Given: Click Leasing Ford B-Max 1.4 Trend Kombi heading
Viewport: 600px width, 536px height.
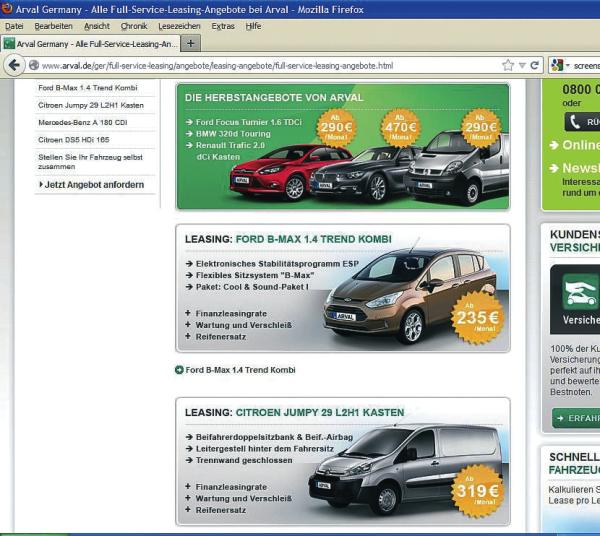Looking at the screenshot, I should [288, 239].
